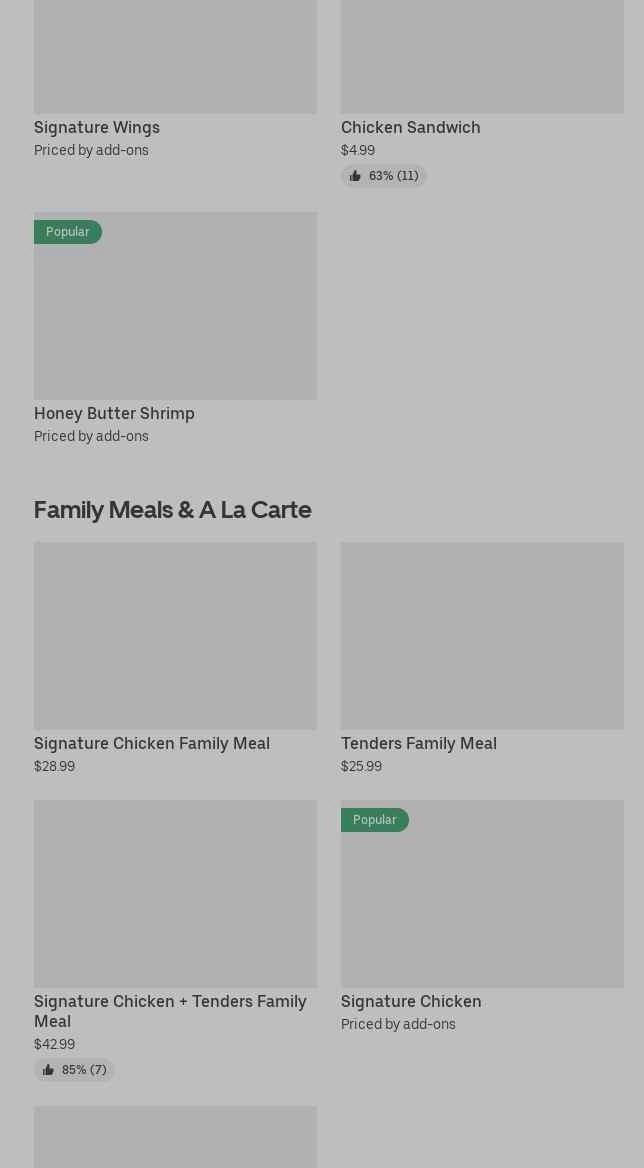Image resolution: width=644 pixels, height=1168 pixels.
Task: Select Signature Chicken item image
Action: [x=482, y=894]
